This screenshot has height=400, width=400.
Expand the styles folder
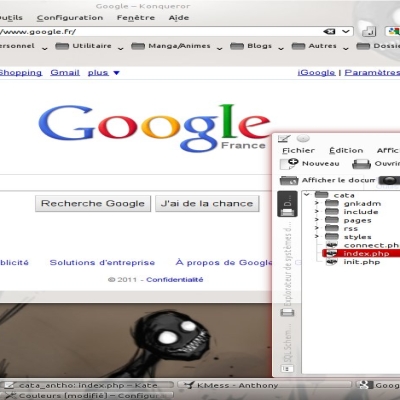tap(317, 236)
